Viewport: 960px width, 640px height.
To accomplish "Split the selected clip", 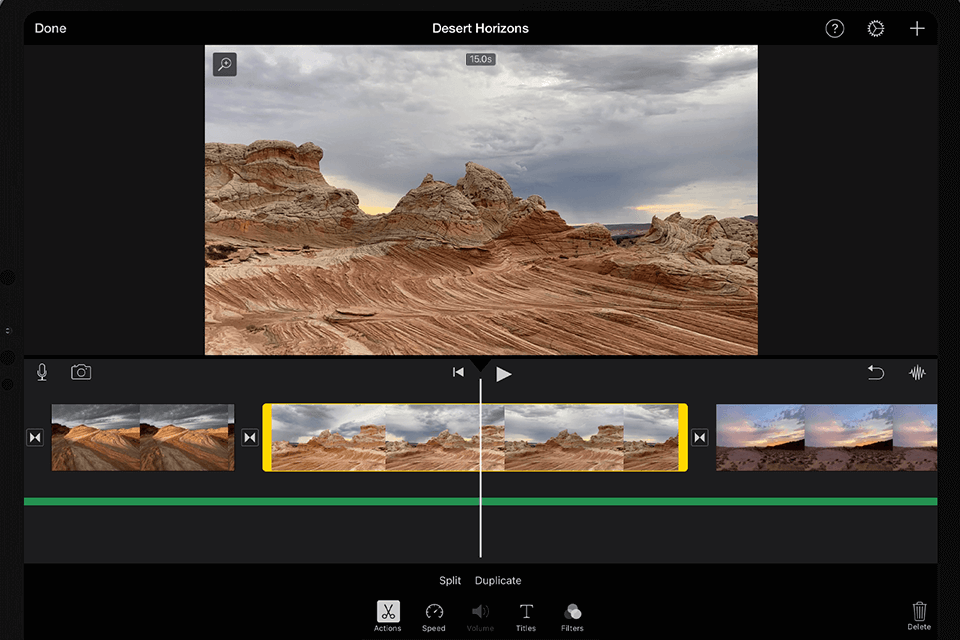I will click(450, 580).
